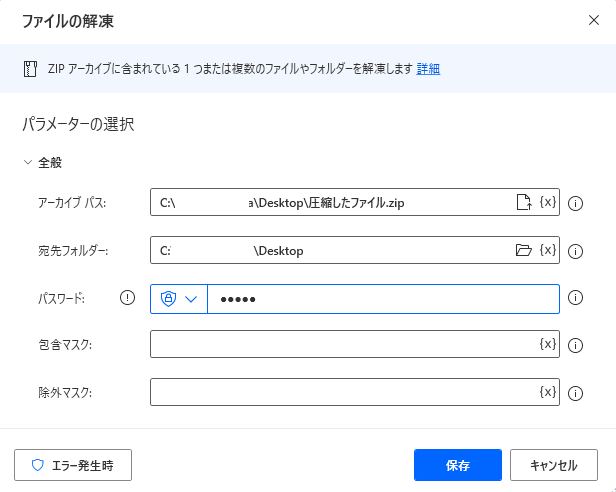Insert variable {x} in アーカイブ パス field
This screenshot has width=616, height=492.
click(548, 202)
